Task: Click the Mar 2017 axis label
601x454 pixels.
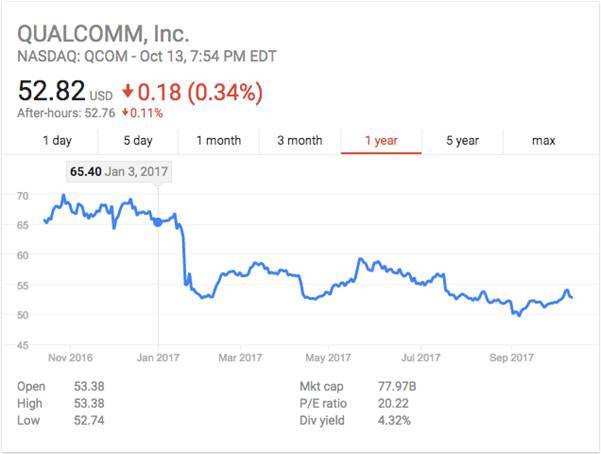Action: tap(238, 357)
